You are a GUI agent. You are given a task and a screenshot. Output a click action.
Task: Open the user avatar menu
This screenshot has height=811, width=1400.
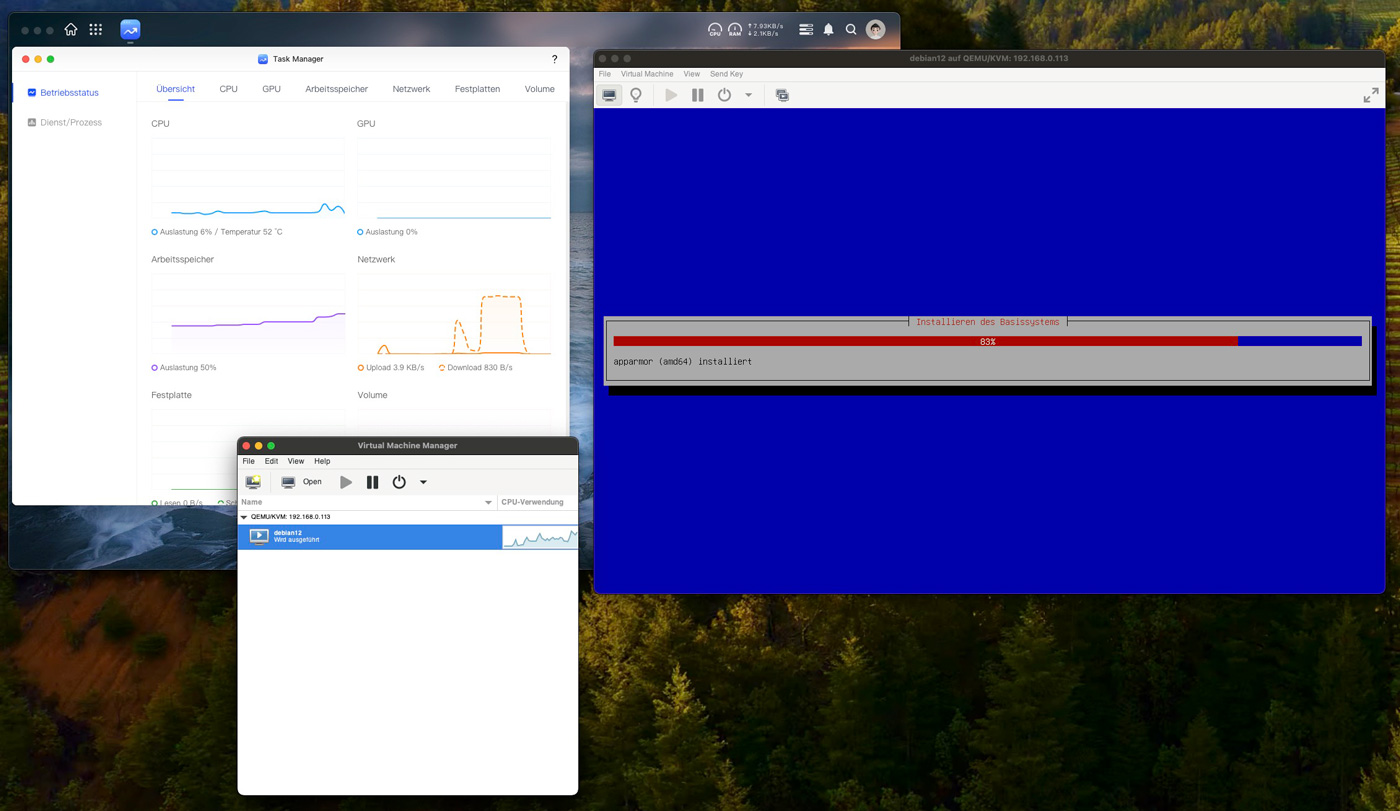click(876, 30)
